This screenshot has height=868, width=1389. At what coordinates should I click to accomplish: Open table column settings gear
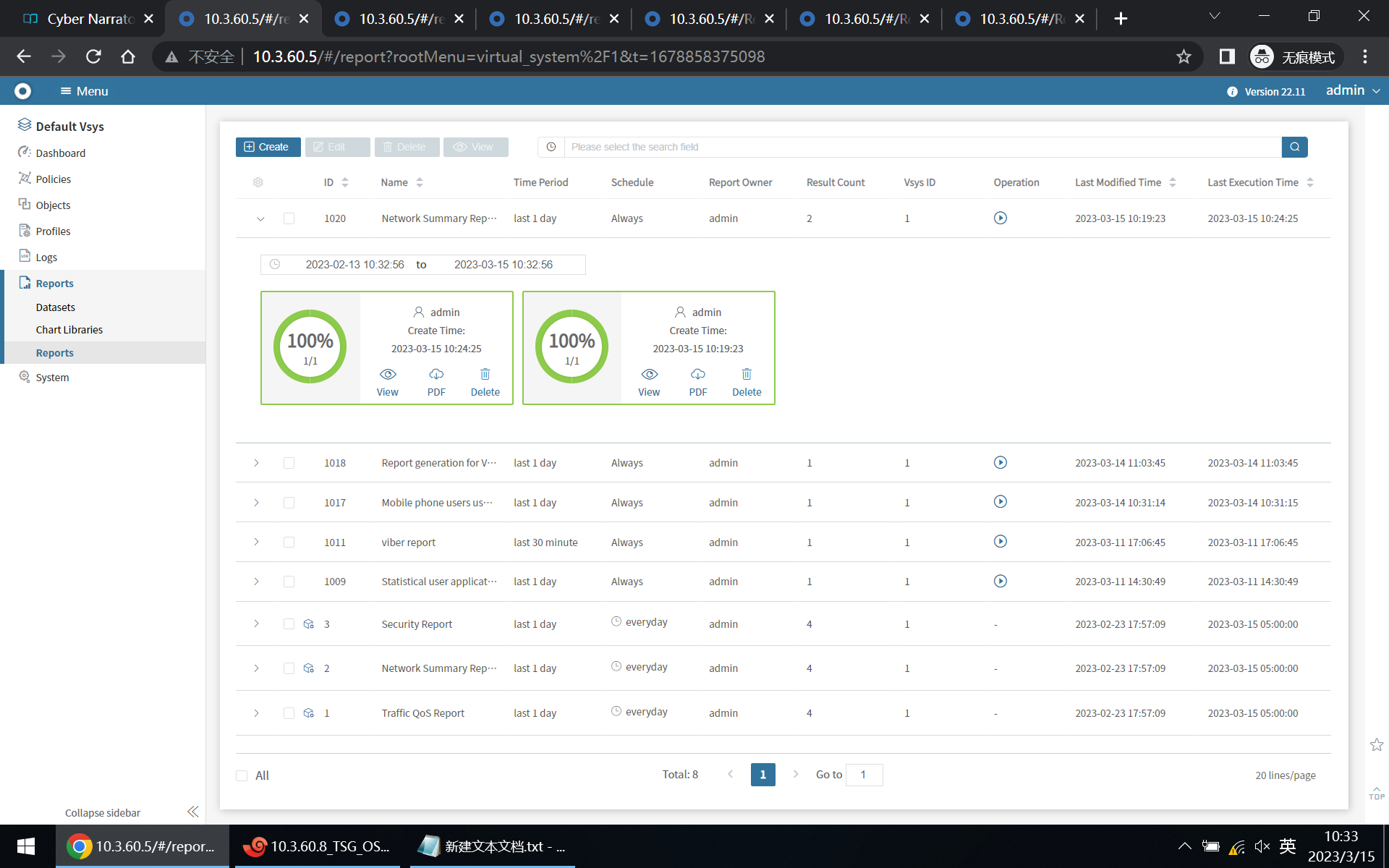(x=258, y=182)
